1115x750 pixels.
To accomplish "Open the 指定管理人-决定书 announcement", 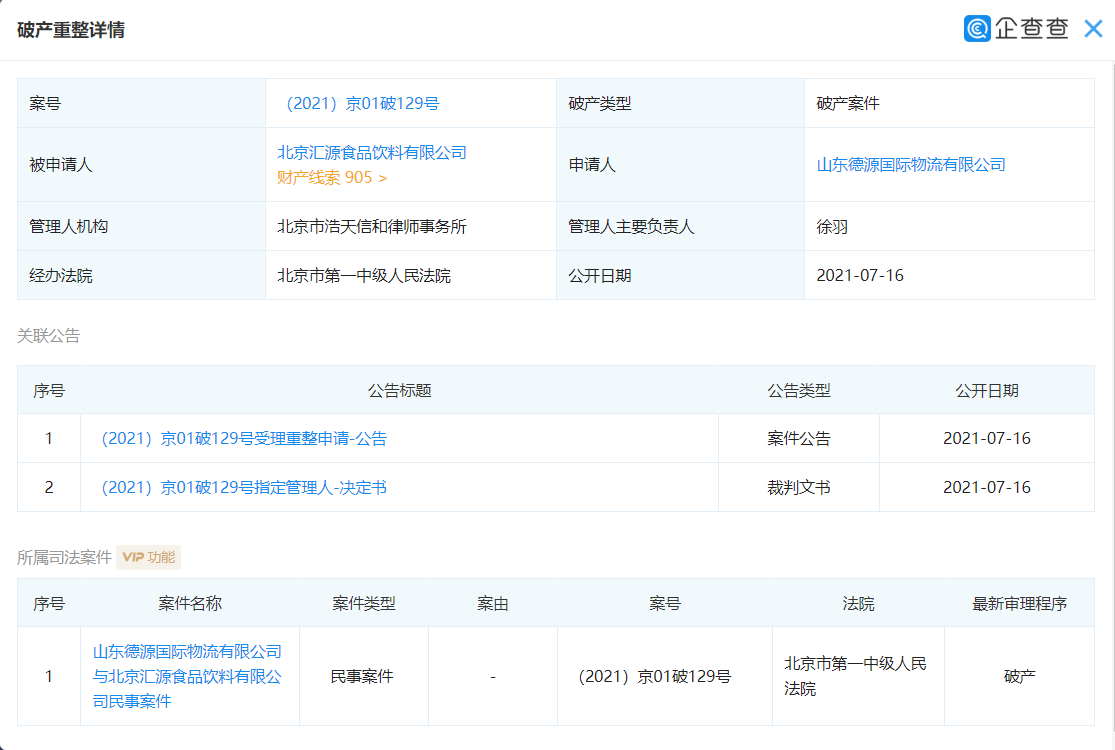I will click(243, 487).
